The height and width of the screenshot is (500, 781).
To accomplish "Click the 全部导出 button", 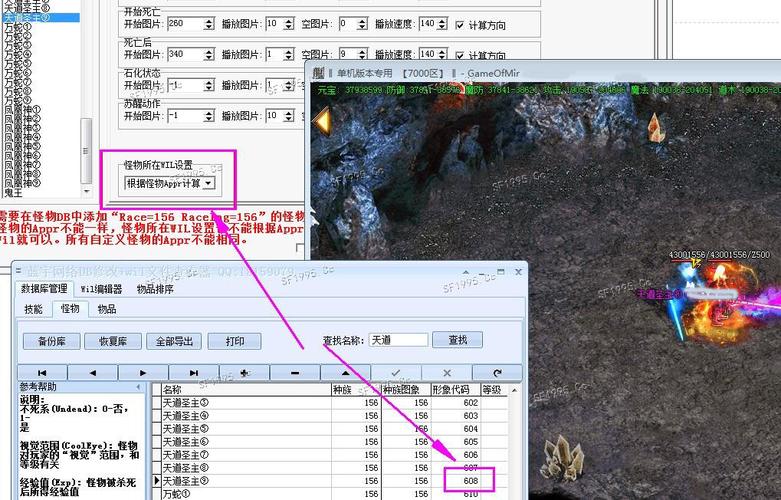I will [174, 341].
